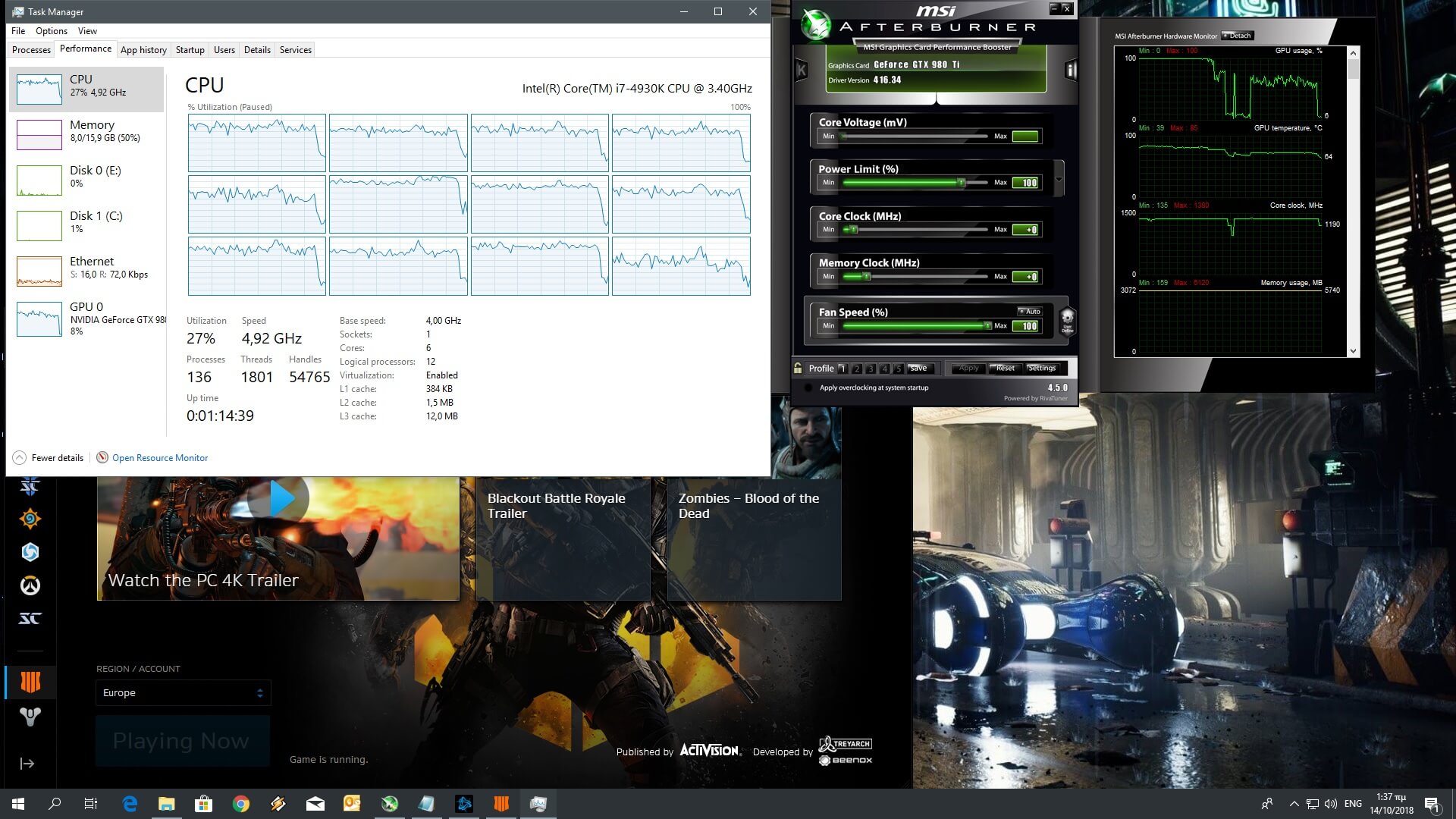The image size is (1456, 819).
Task: Enable apply overclocking at system startup
Action: tap(808, 388)
